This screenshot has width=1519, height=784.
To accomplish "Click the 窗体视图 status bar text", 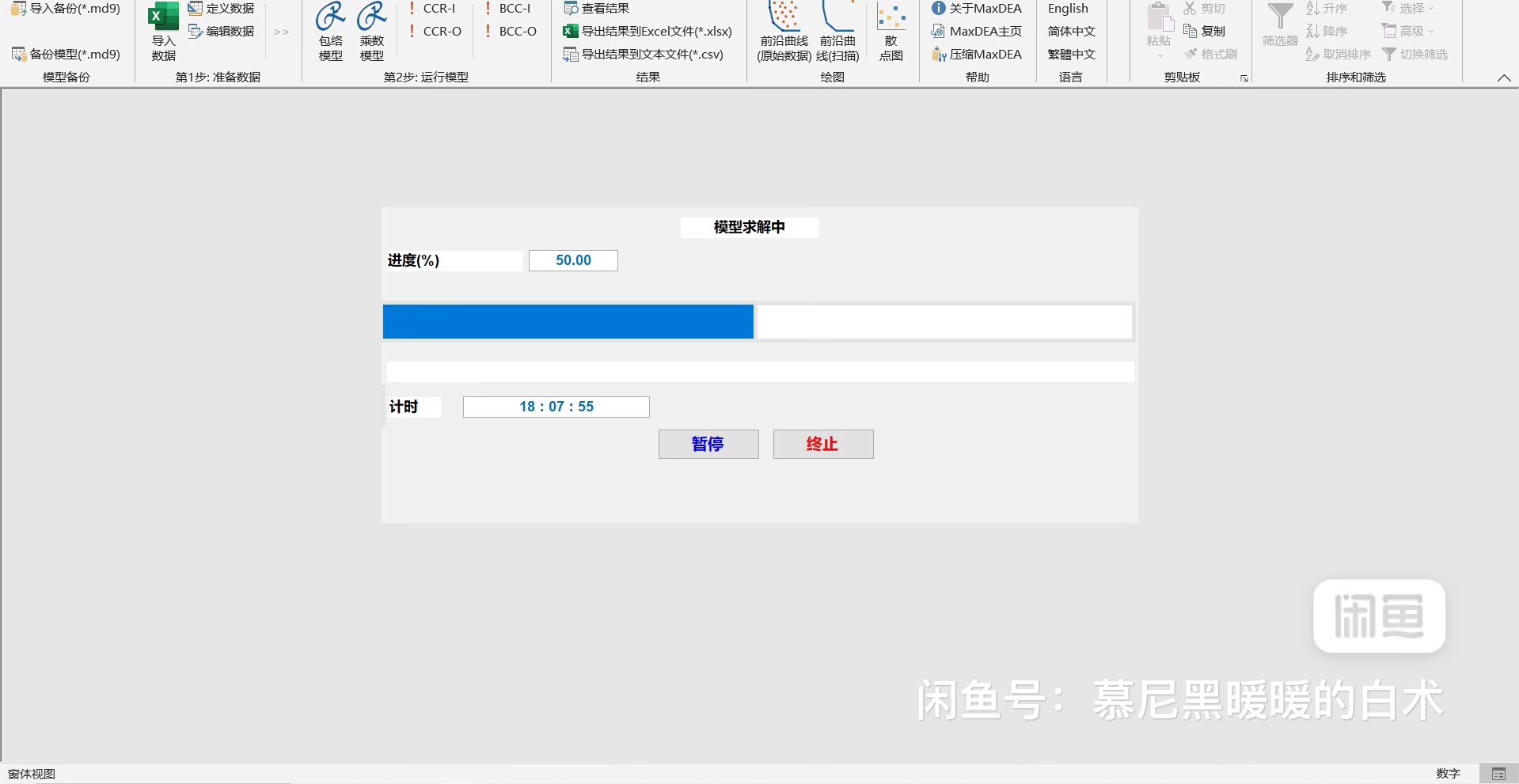I will point(32,774).
